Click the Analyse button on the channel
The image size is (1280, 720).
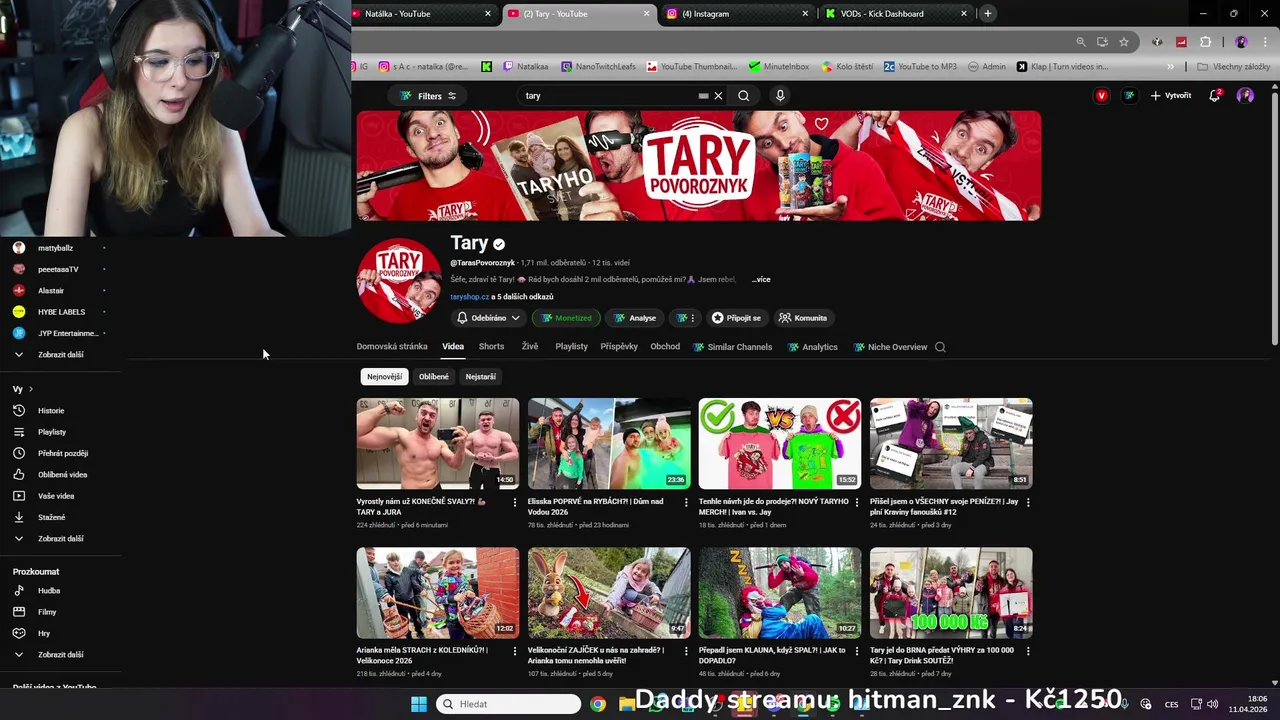(x=635, y=318)
